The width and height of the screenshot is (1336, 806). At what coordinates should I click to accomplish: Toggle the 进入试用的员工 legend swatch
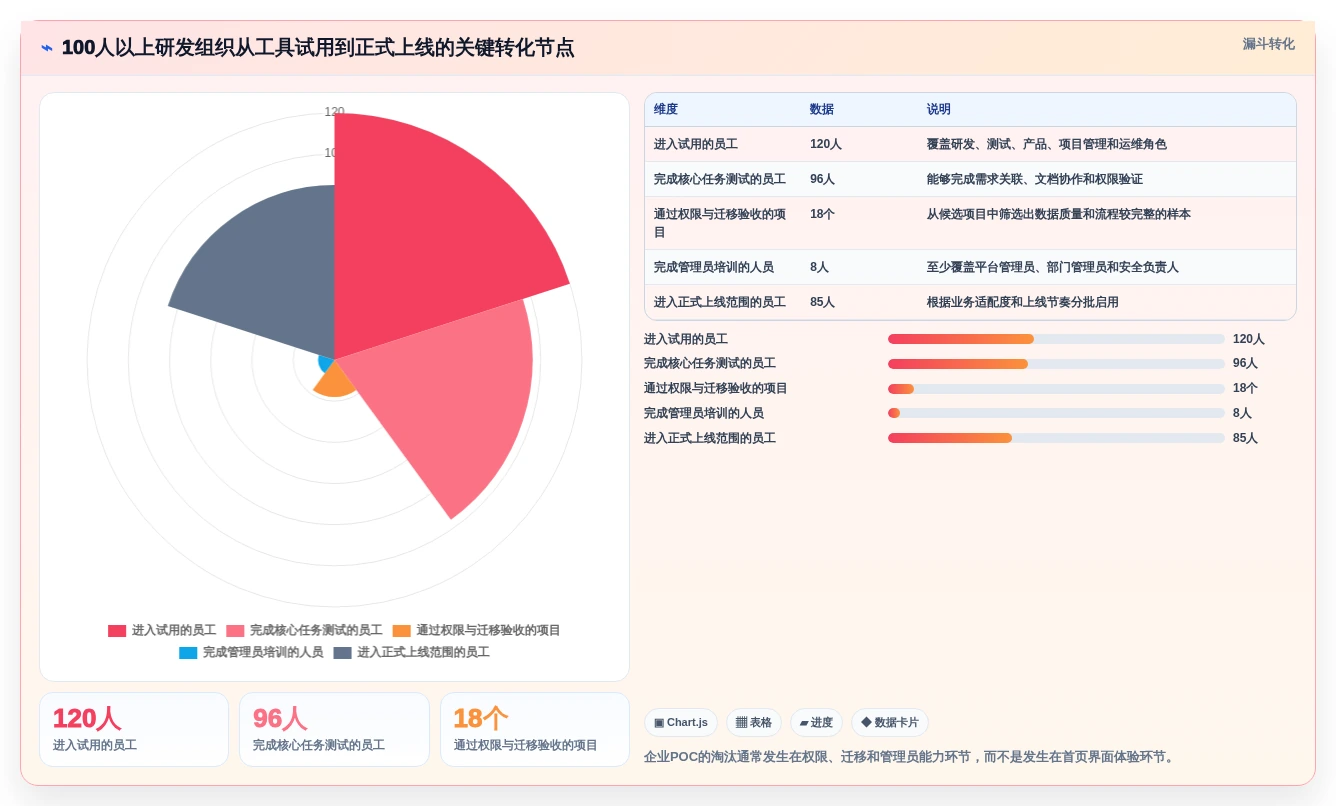tap(117, 631)
